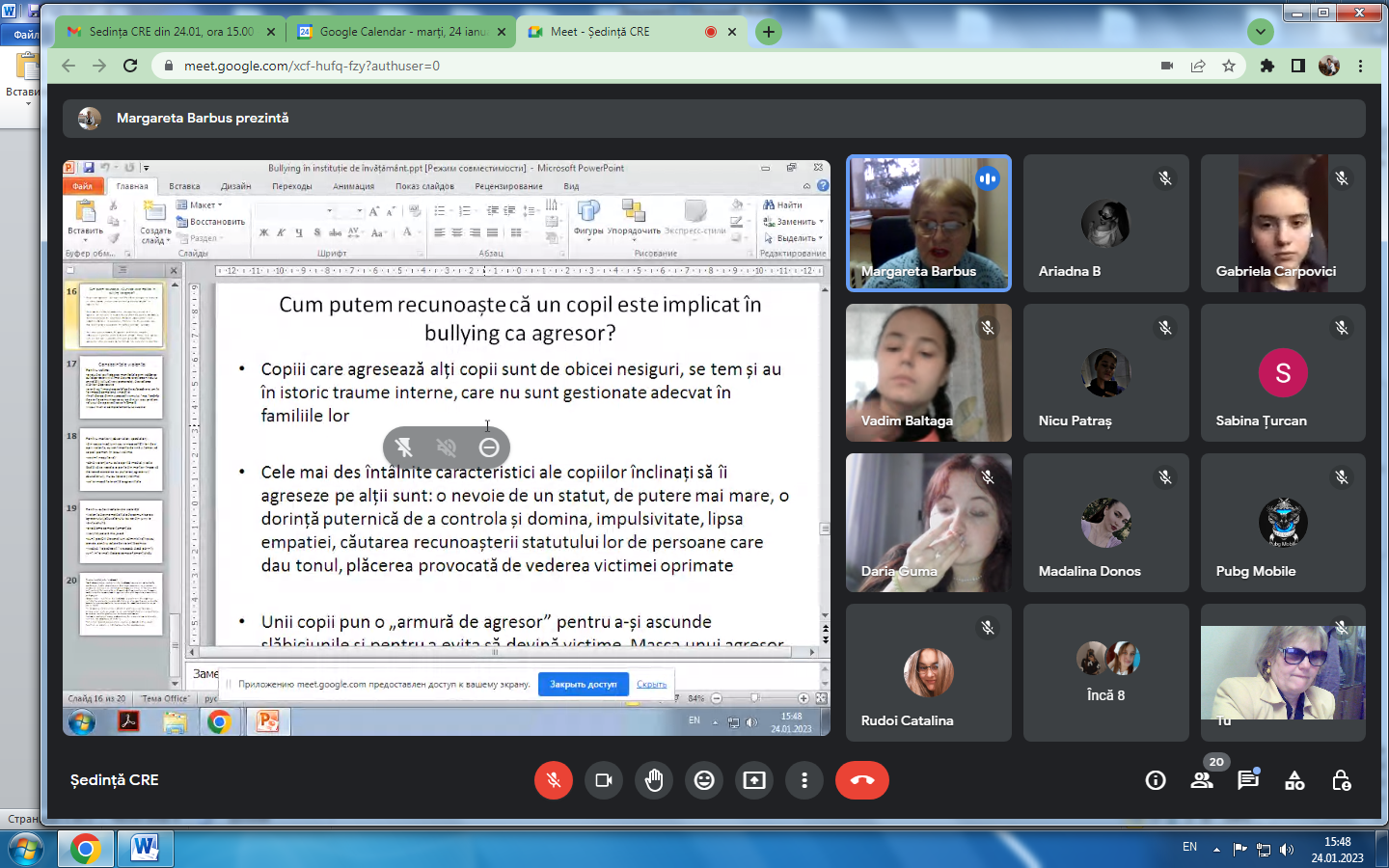Click the 'Încă 8' more participants tile
Image resolution: width=1389 pixels, height=868 pixels.
(x=1105, y=673)
